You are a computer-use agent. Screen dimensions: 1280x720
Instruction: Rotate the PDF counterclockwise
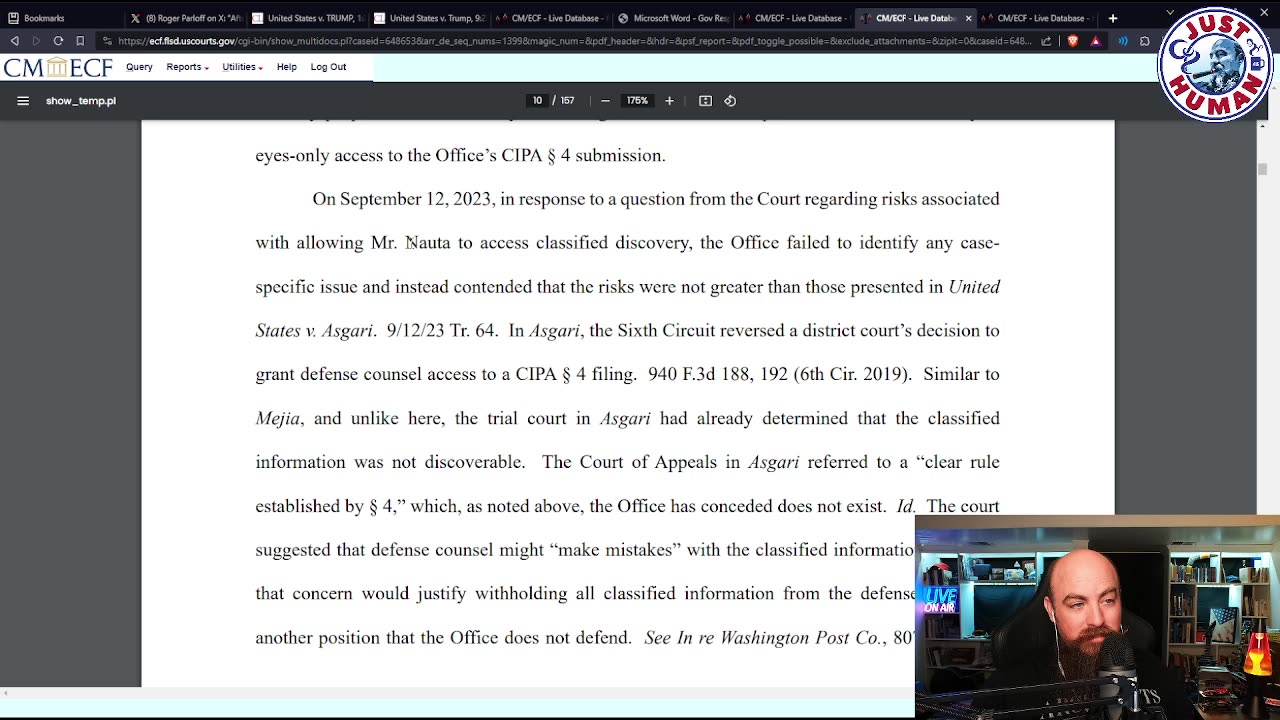pyautogui.click(x=730, y=101)
